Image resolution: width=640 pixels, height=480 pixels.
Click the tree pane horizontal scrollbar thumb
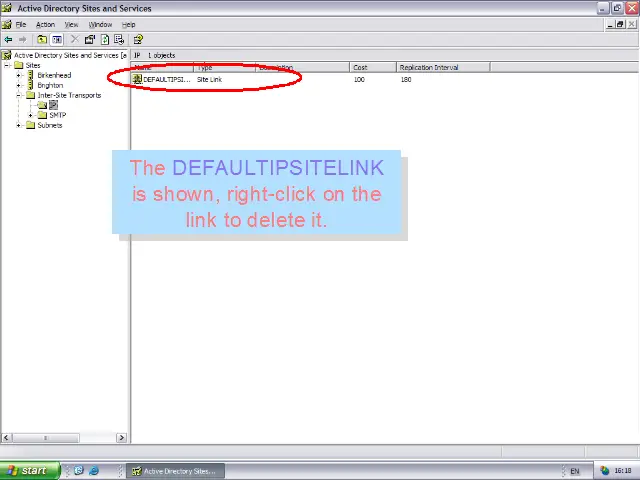(46, 438)
